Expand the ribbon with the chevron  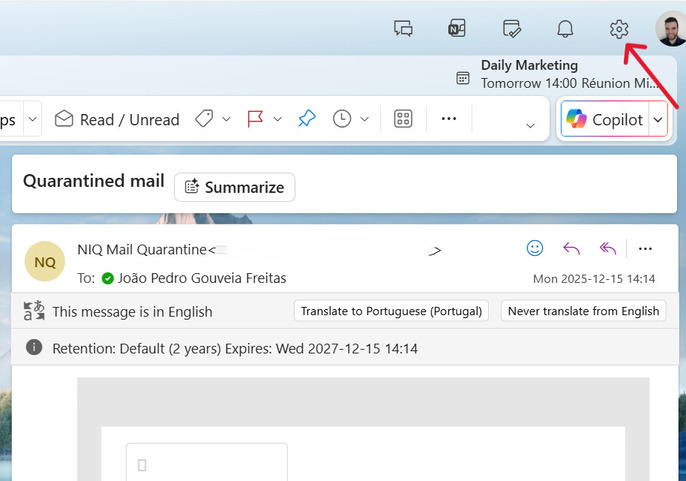point(530,126)
